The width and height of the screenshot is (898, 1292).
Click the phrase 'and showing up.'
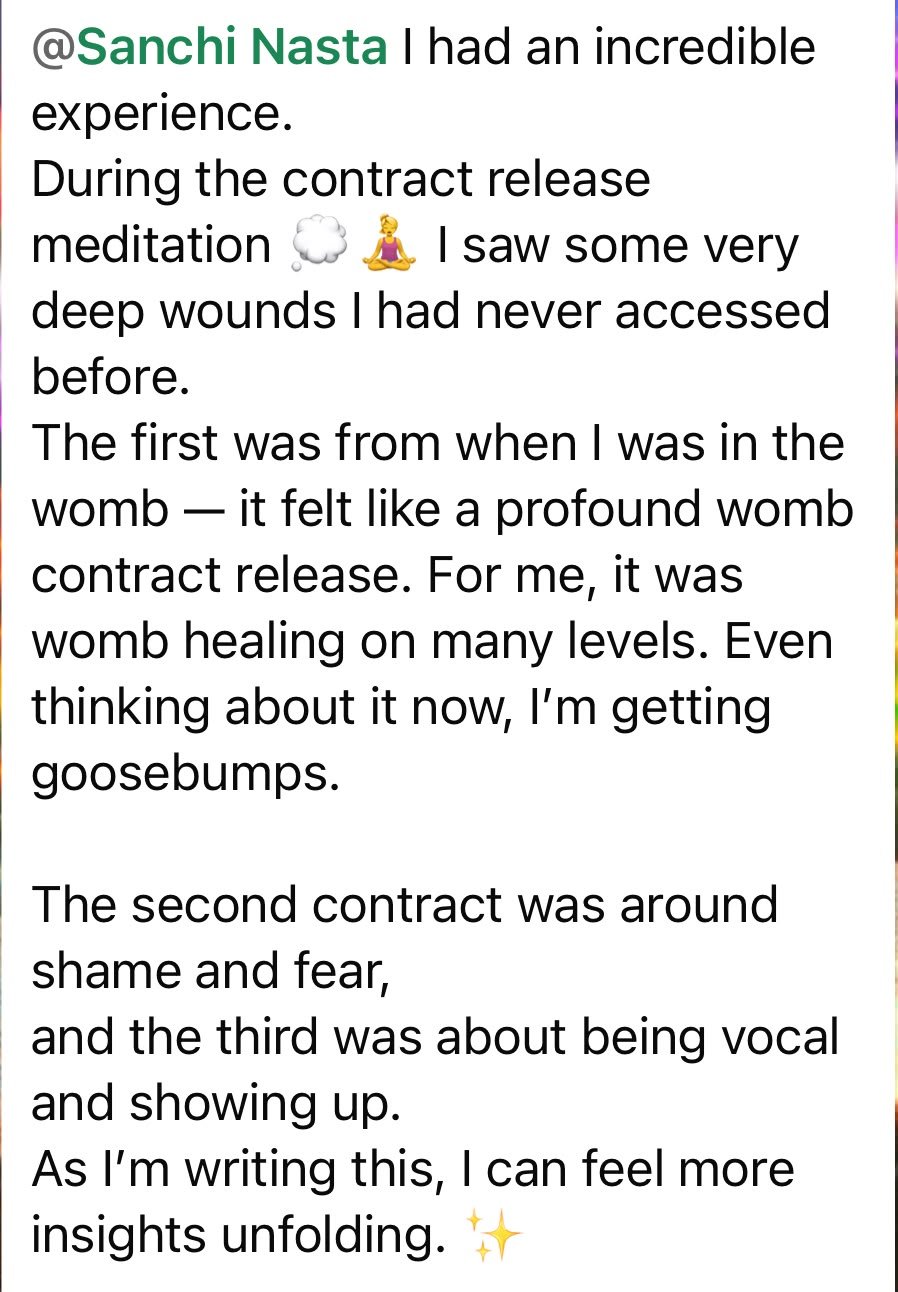click(x=216, y=1104)
